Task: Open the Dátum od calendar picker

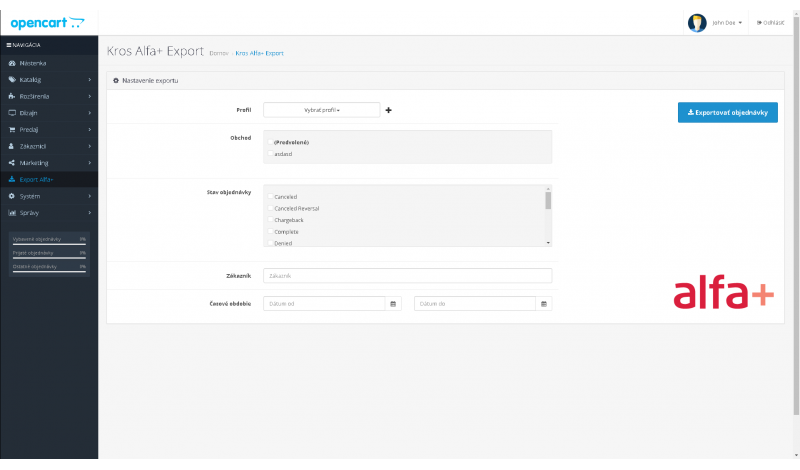Action: 393,304
